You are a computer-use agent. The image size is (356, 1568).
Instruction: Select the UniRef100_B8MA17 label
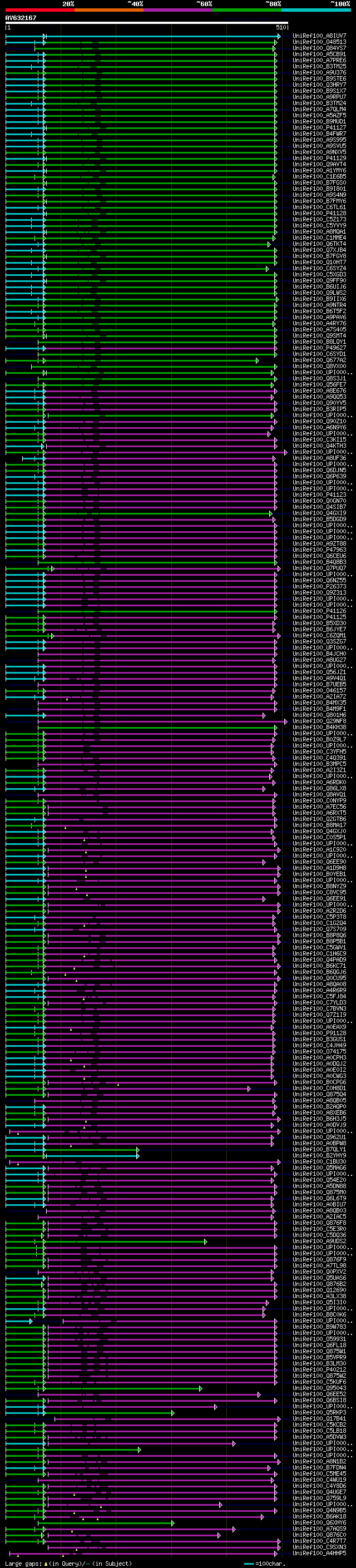319,825
